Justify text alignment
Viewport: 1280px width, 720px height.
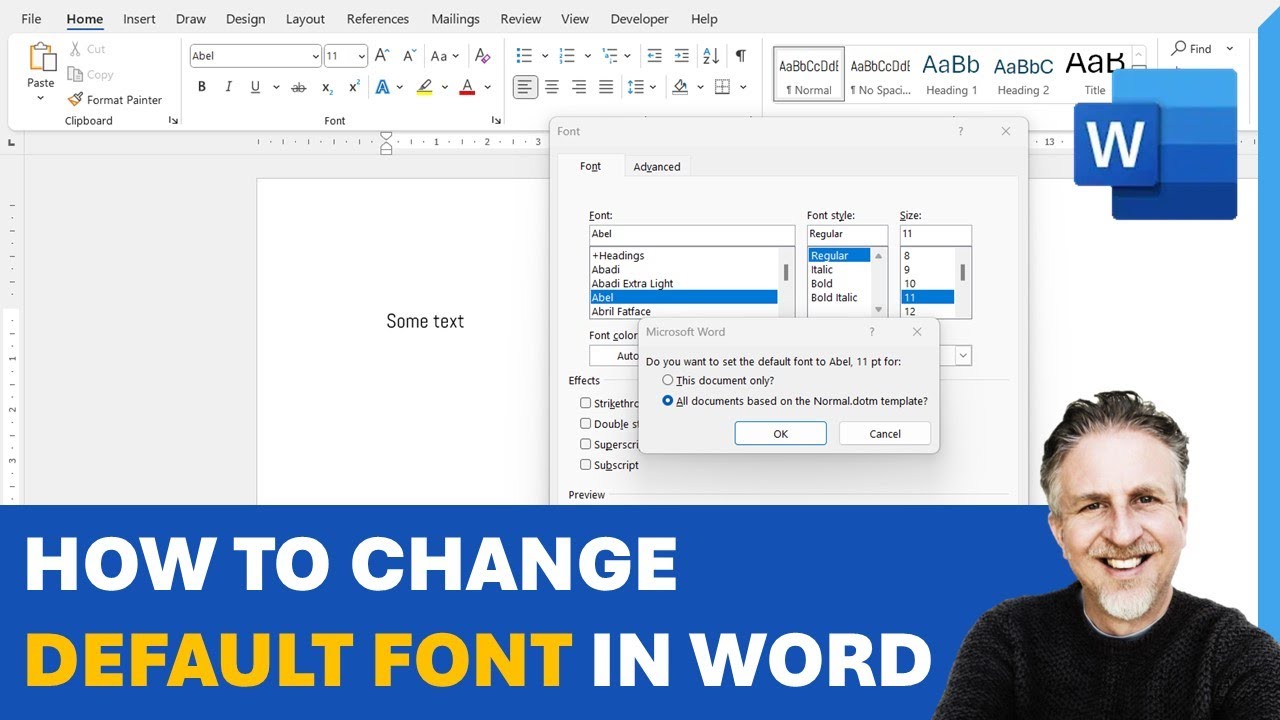[606, 87]
